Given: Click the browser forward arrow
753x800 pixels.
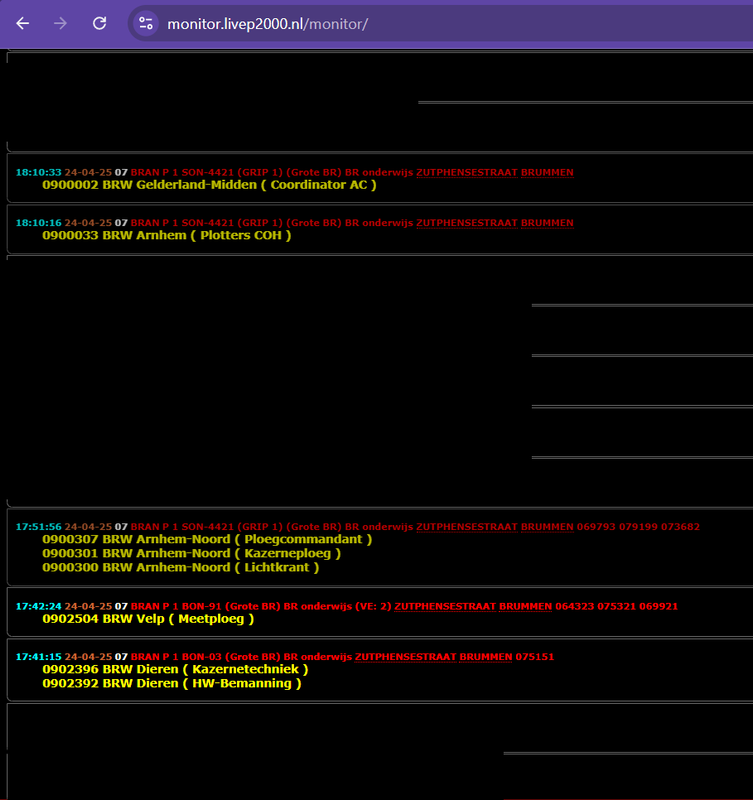Looking at the screenshot, I should 60,23.
